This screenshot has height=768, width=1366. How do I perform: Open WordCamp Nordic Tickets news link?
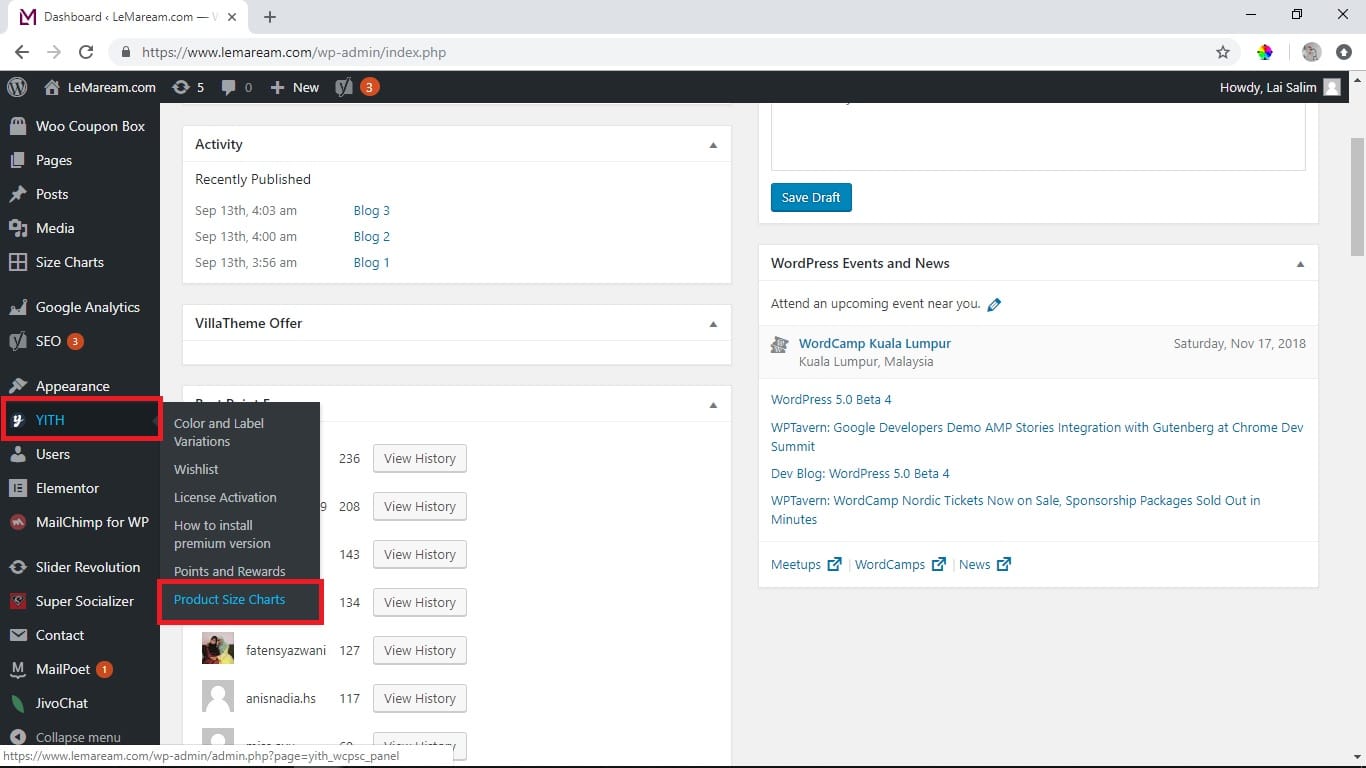point(1015,509)
